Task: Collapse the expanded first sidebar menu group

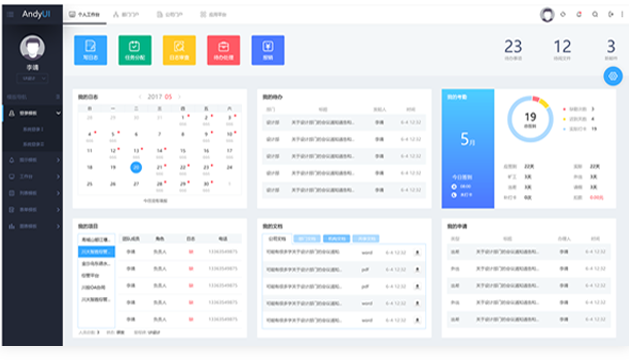Action: 32,113
